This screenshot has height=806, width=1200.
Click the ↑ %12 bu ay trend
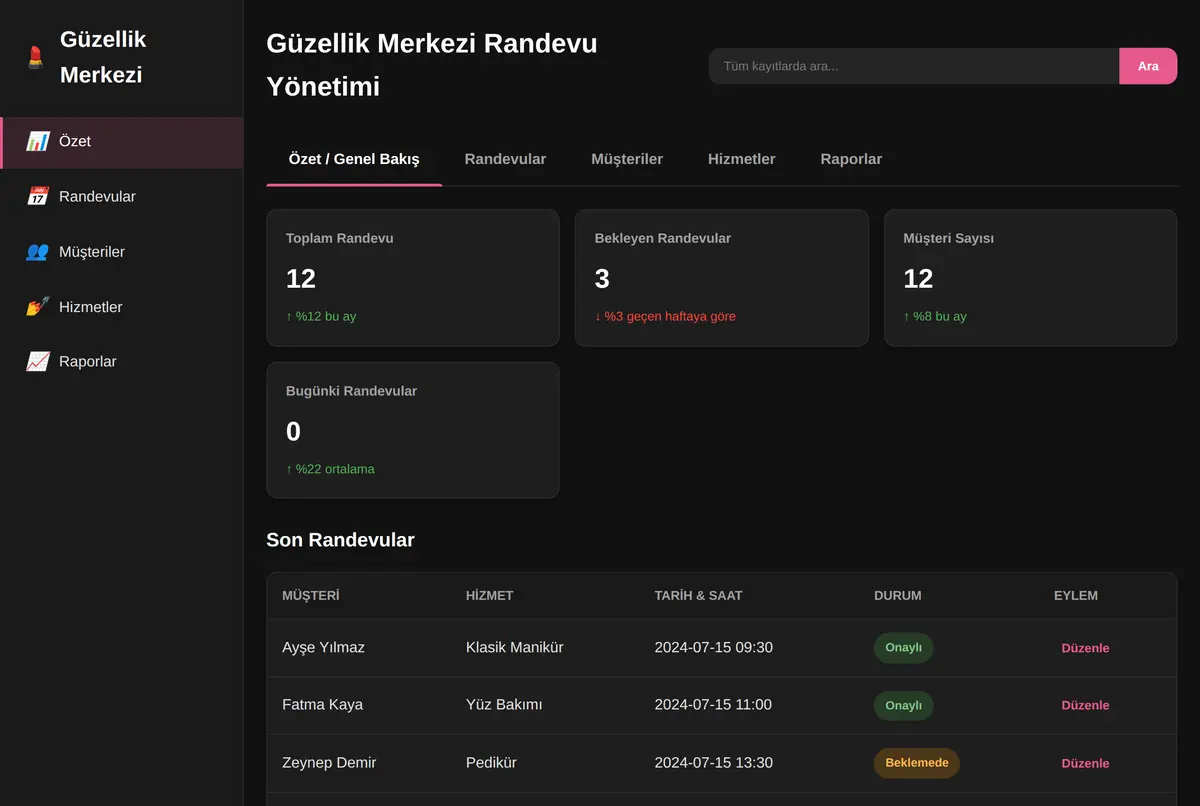pos(321,316)
